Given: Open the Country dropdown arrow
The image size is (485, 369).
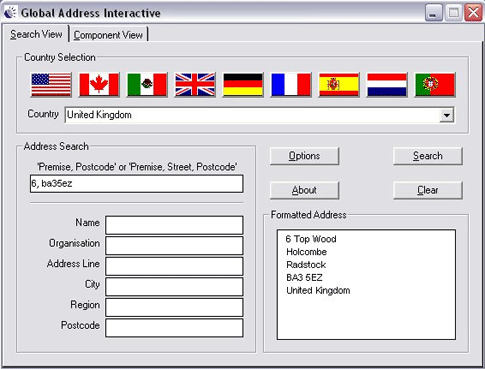Looking at the screenshot, I should click(446, 115).
